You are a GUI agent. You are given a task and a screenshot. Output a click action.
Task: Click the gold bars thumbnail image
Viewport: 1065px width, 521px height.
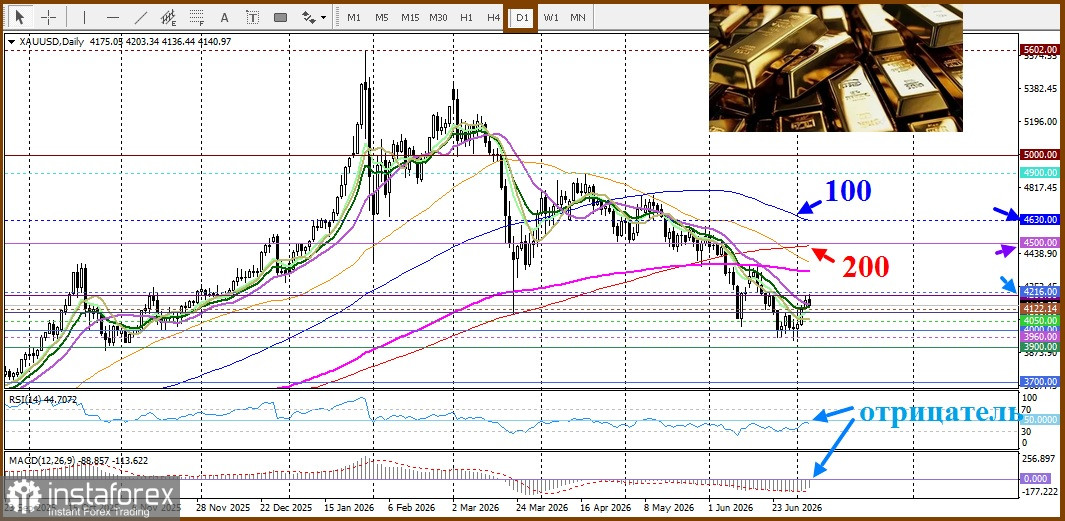[835, 68]
